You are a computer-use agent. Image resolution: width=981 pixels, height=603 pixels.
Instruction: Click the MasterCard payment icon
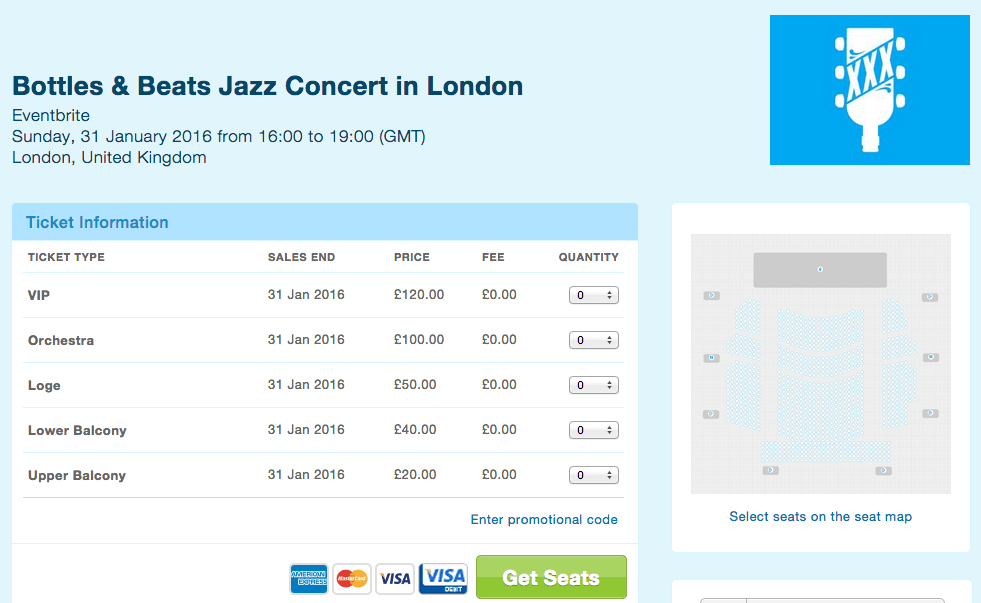352,579
